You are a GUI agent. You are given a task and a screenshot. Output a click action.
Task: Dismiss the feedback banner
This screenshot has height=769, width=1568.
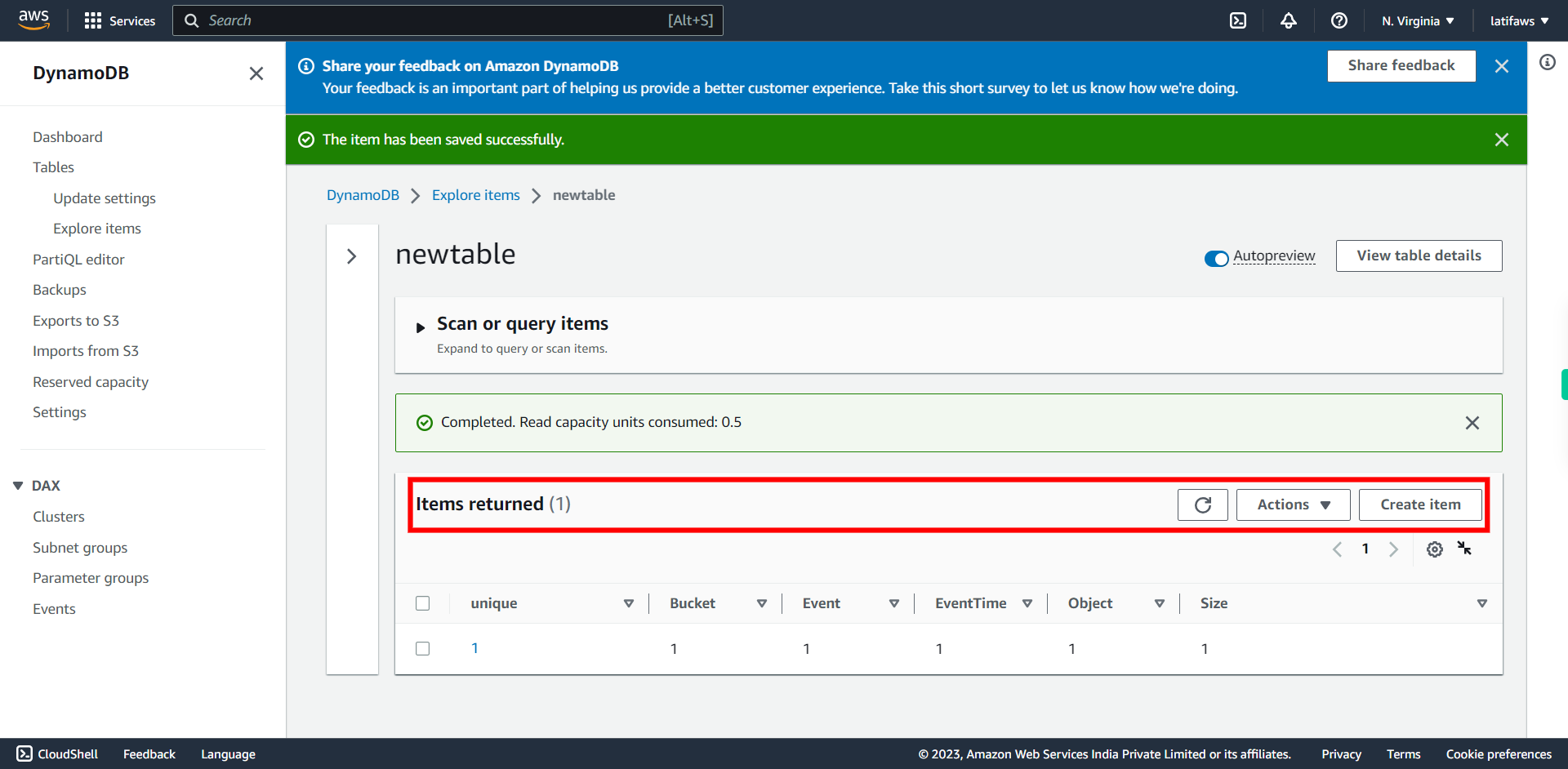[x=1501, y=66]
